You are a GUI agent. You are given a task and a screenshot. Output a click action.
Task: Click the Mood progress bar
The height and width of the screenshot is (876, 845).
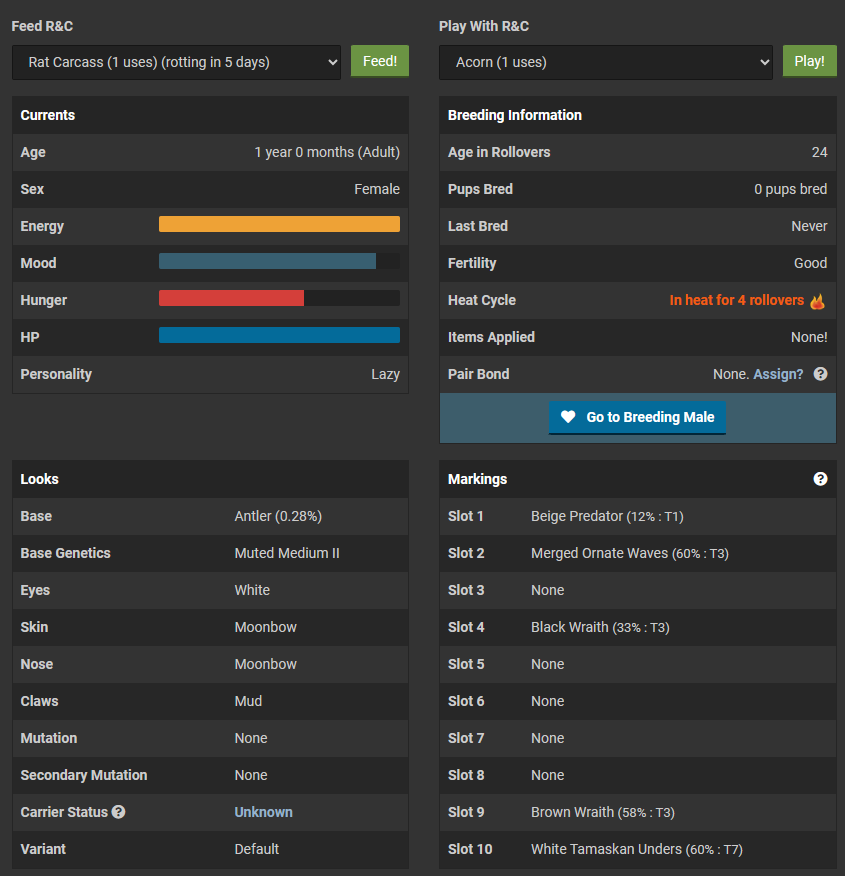279,261
